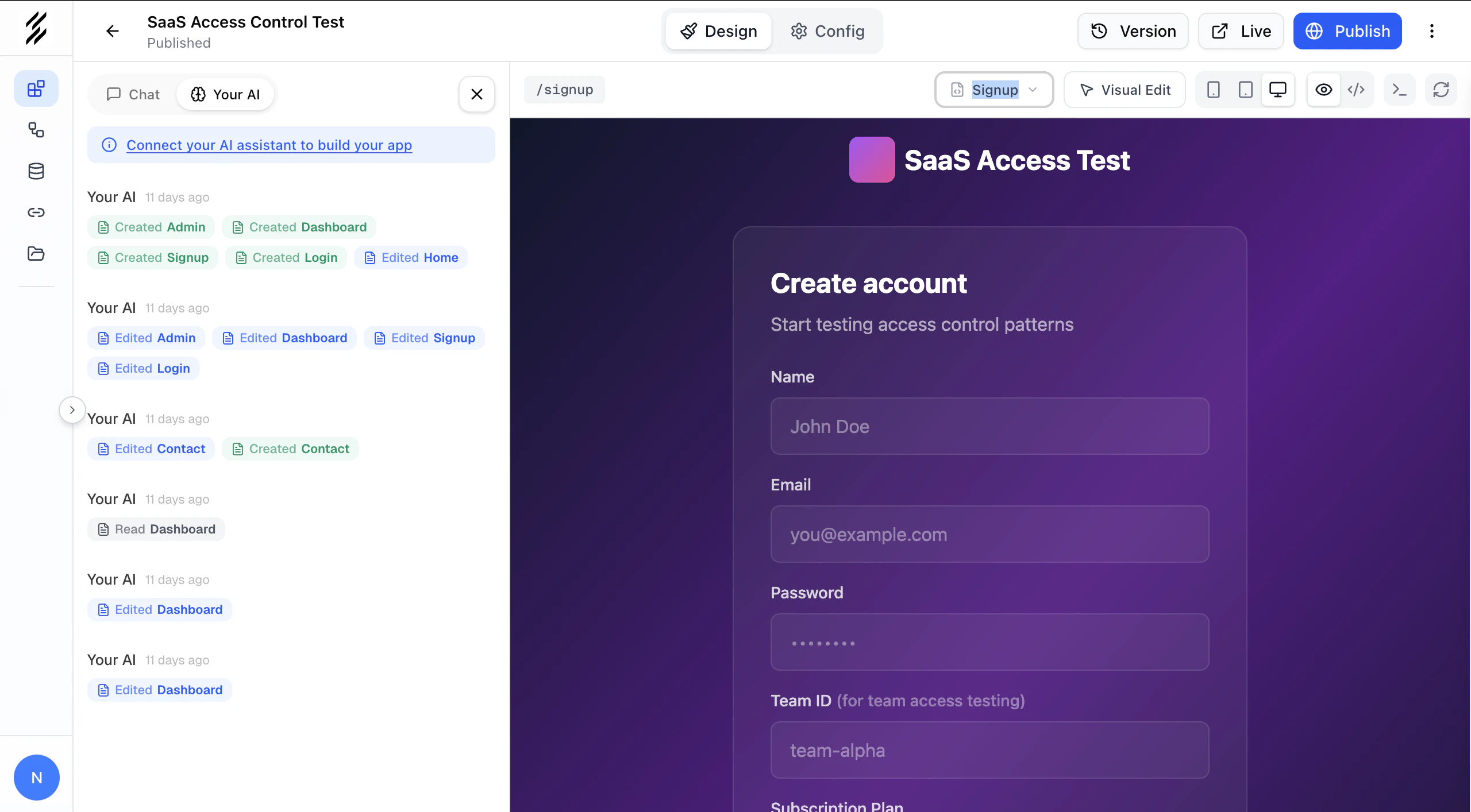Open the files folder sidebar icon

[x=36, y=253]
